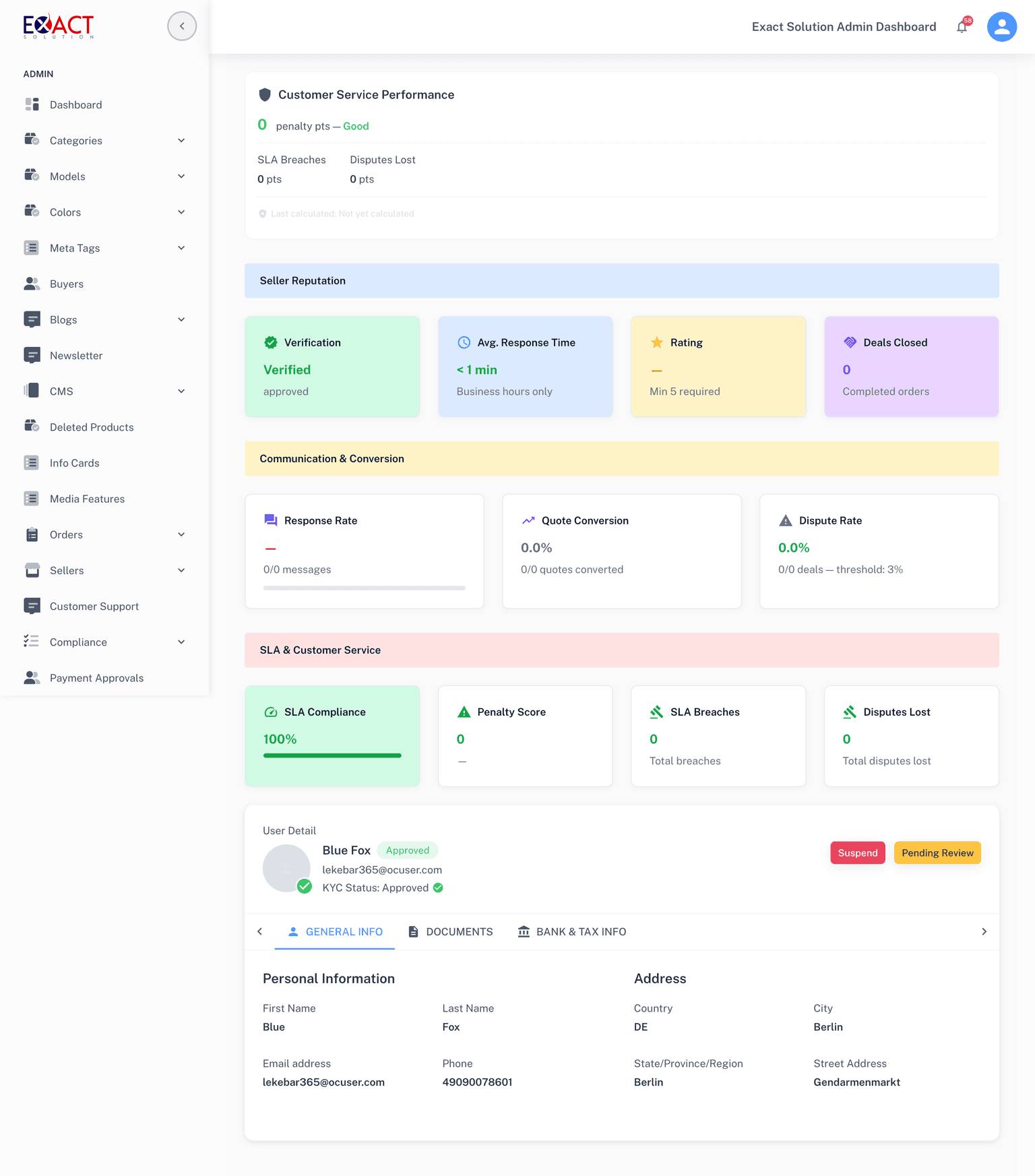1035x1176 pixels.
Task: Expand the Categories submenu chevron
Action: click(181, 140)
